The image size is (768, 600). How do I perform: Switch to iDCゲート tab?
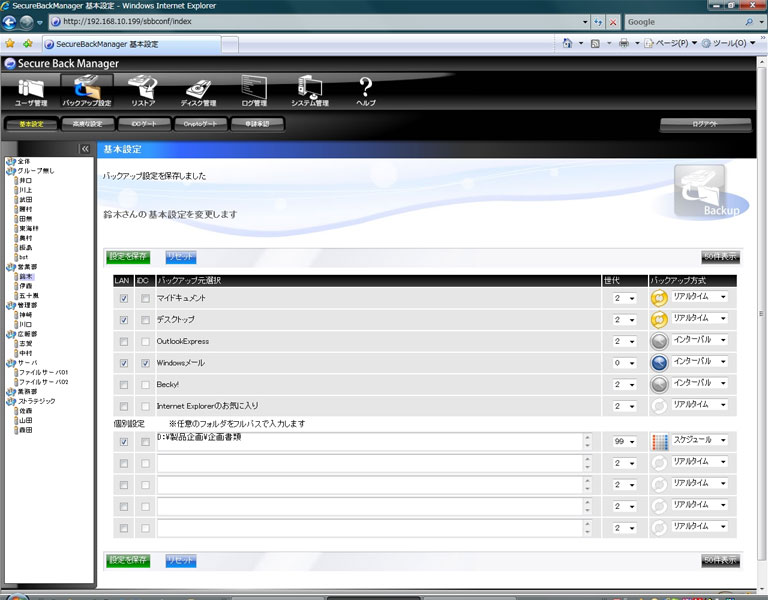(144, 124)
